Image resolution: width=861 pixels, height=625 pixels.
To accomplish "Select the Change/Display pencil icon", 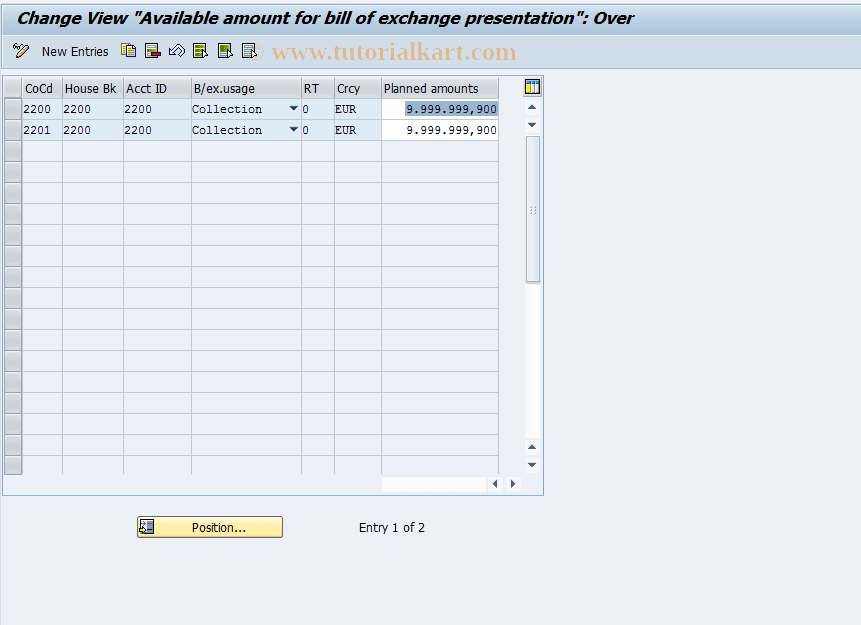I will 20,51.
